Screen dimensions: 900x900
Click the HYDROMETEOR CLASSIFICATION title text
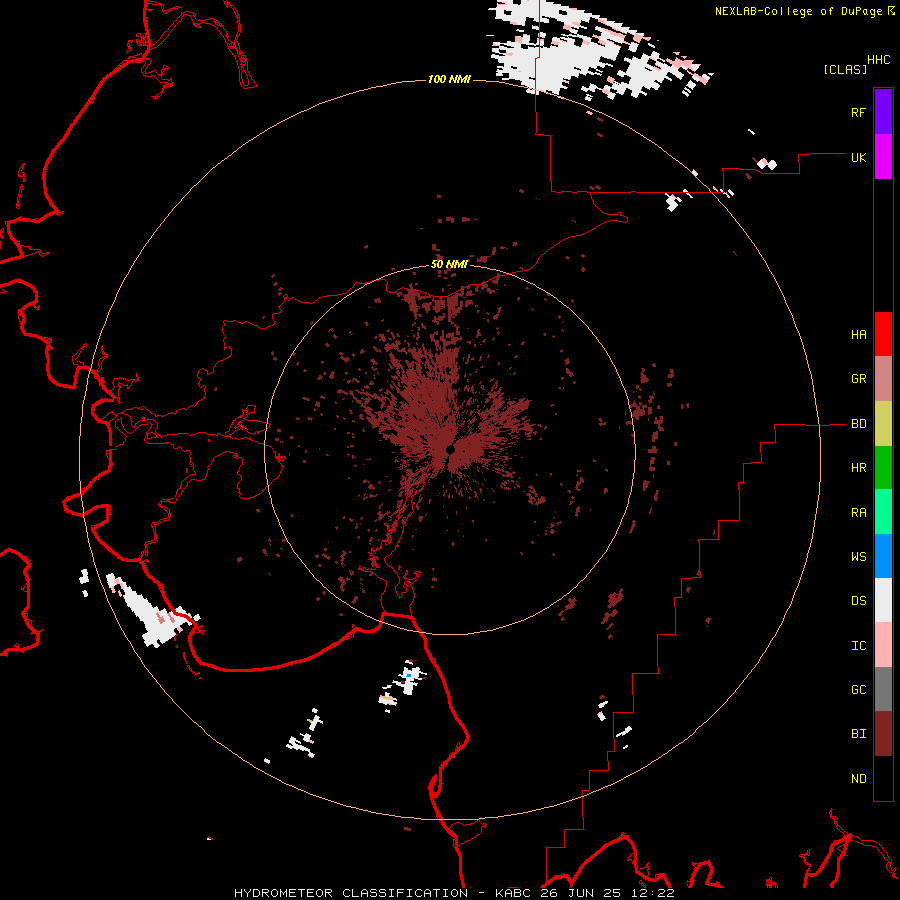click(x=351, y=893)
